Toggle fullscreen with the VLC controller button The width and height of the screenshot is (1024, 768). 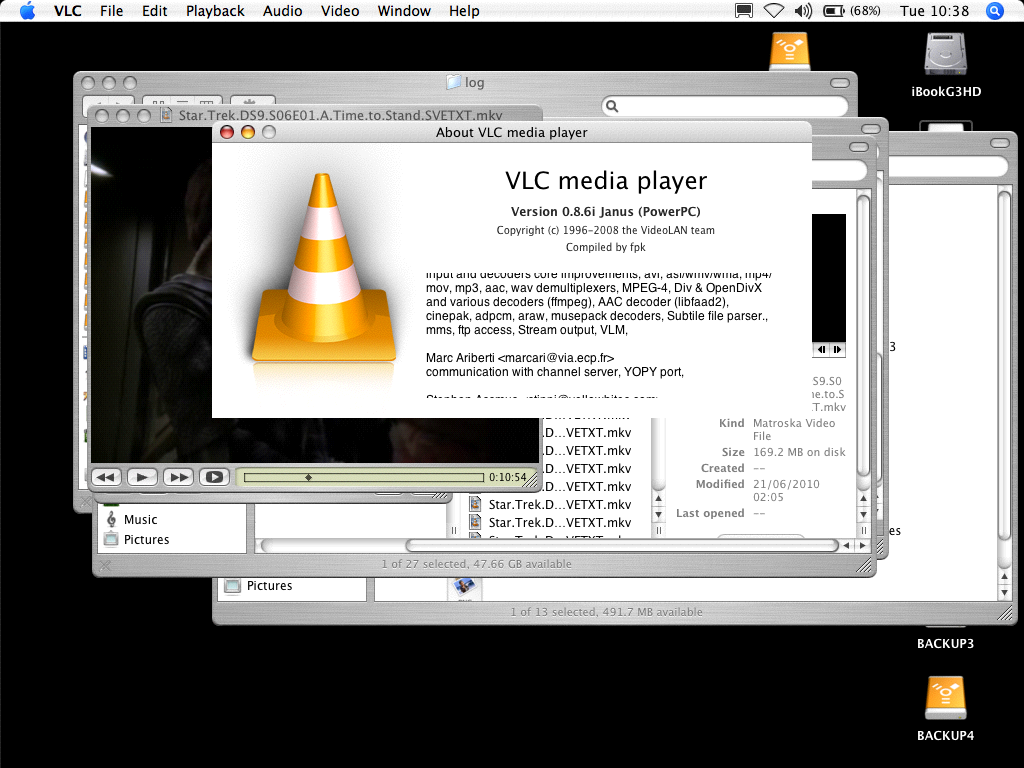point(214,477)
